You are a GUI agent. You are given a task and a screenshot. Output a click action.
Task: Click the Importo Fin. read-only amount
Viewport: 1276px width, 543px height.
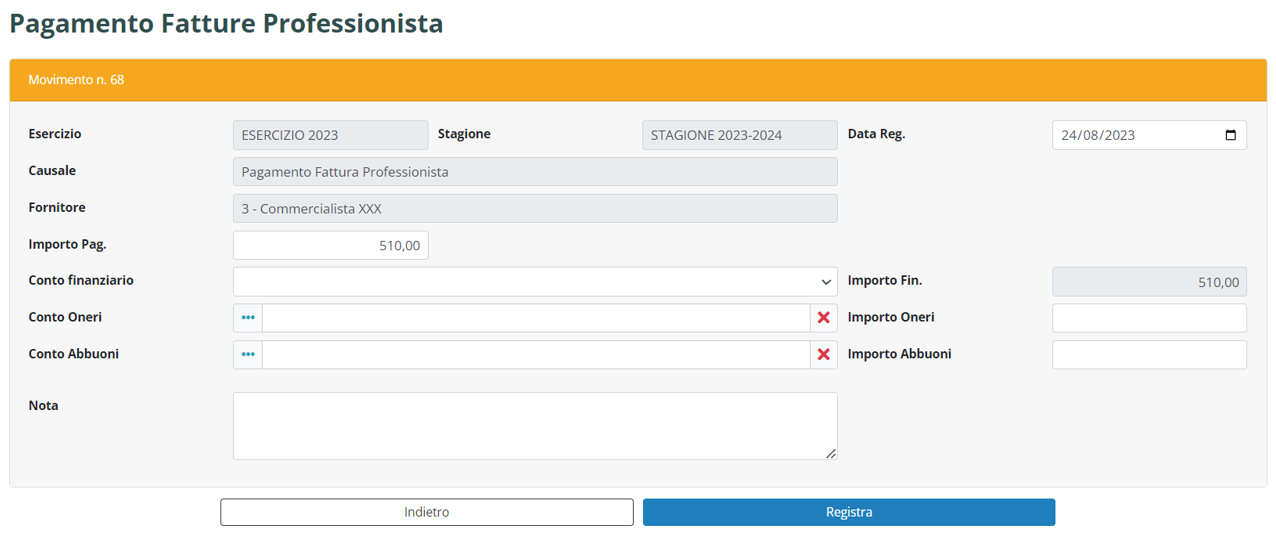coord(1148,282)
